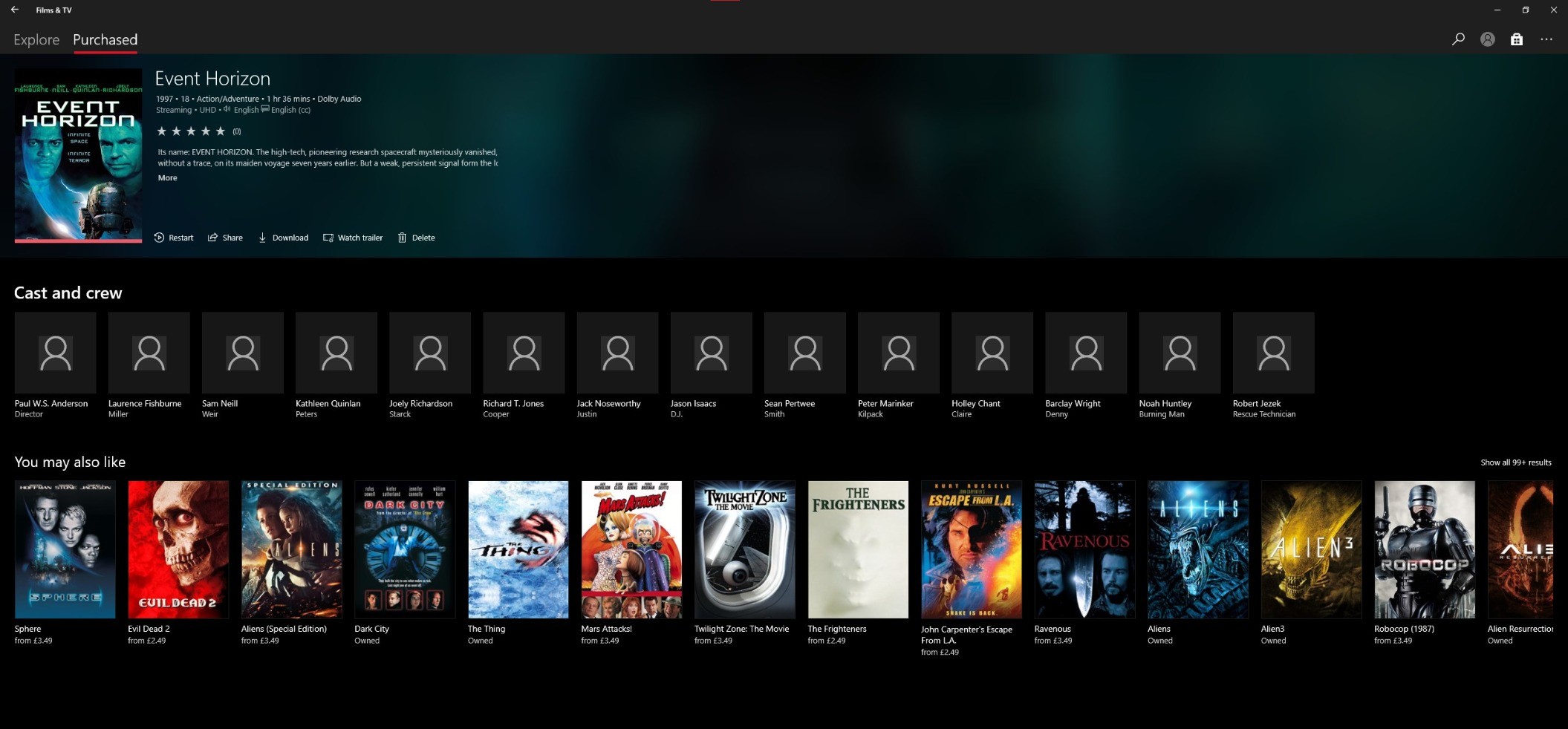Viewport: 1568px width, 729px height.
Task: Expand the description with More
Action: point(167,178)
